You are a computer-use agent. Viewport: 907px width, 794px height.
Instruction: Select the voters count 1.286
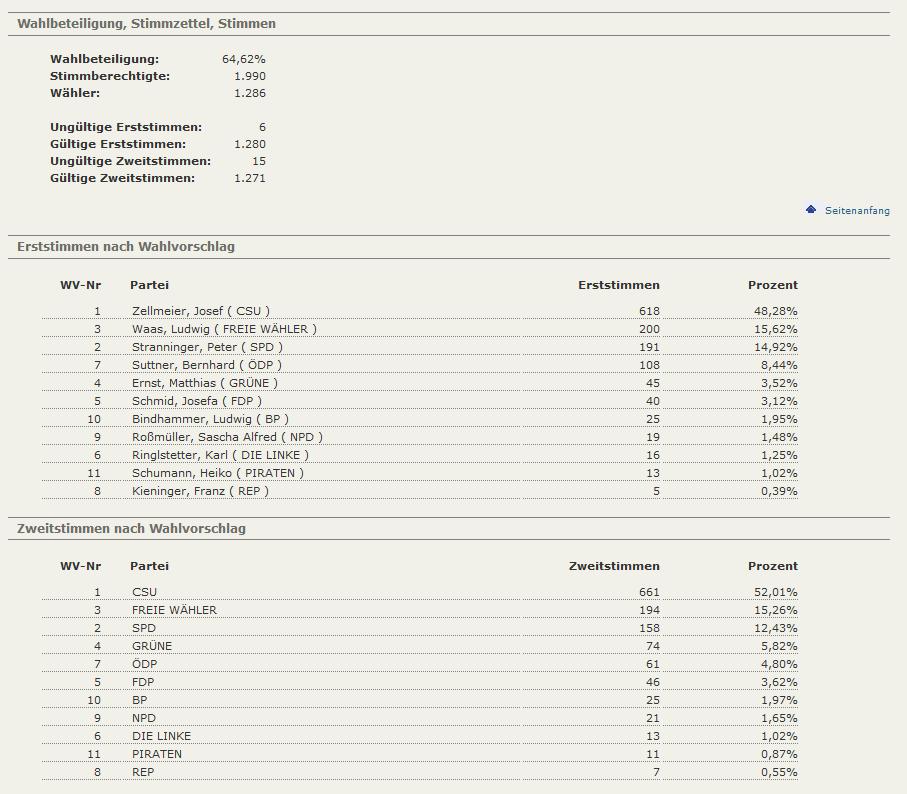[250, 93]
